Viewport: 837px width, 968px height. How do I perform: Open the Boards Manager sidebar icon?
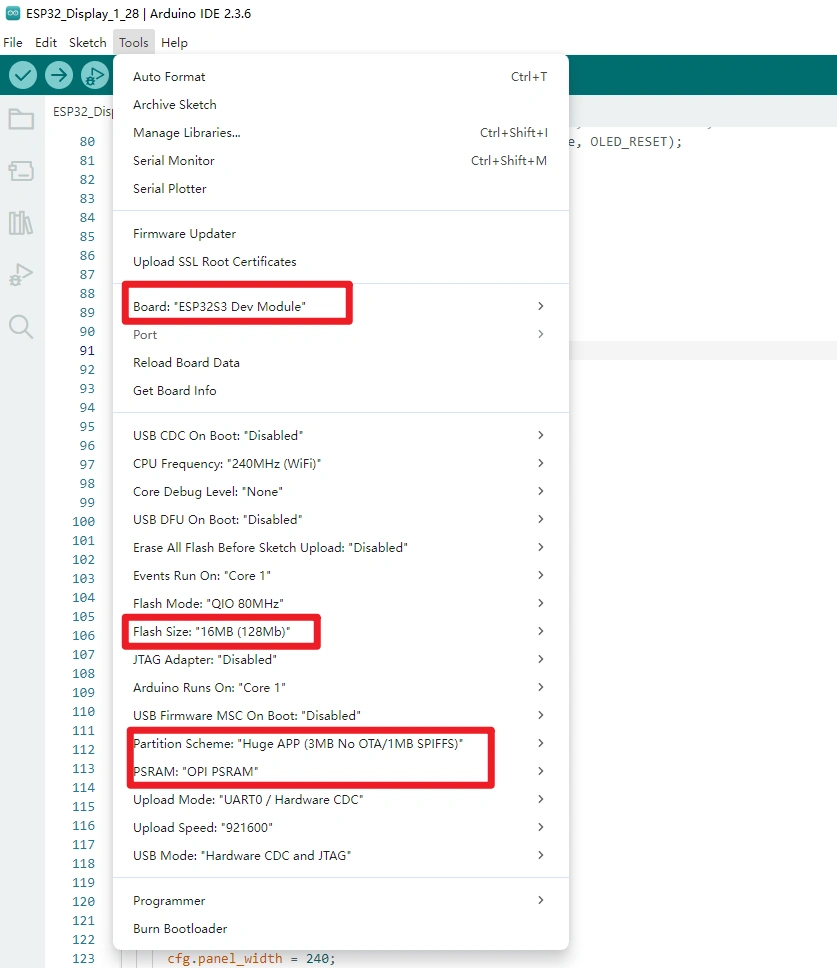tap(21, 171)
